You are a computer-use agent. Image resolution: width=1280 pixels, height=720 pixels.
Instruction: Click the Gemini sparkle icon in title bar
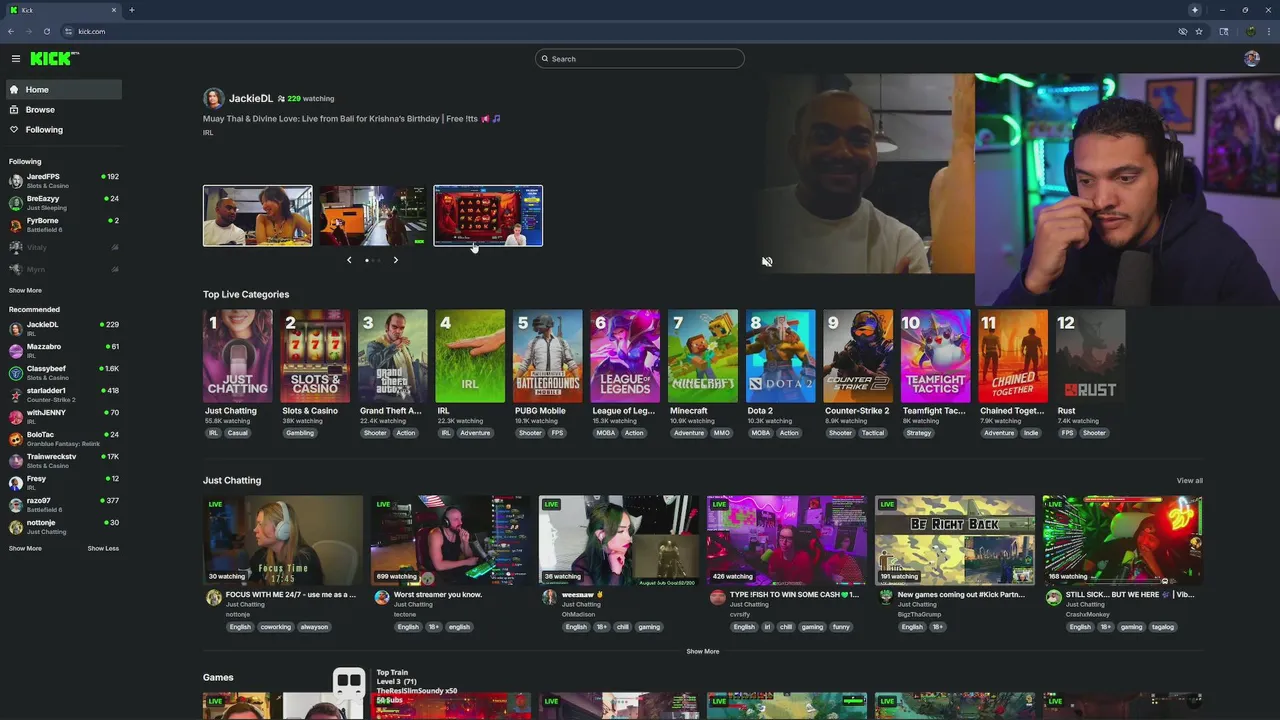pyautogui.click(x=1194, y=10)
